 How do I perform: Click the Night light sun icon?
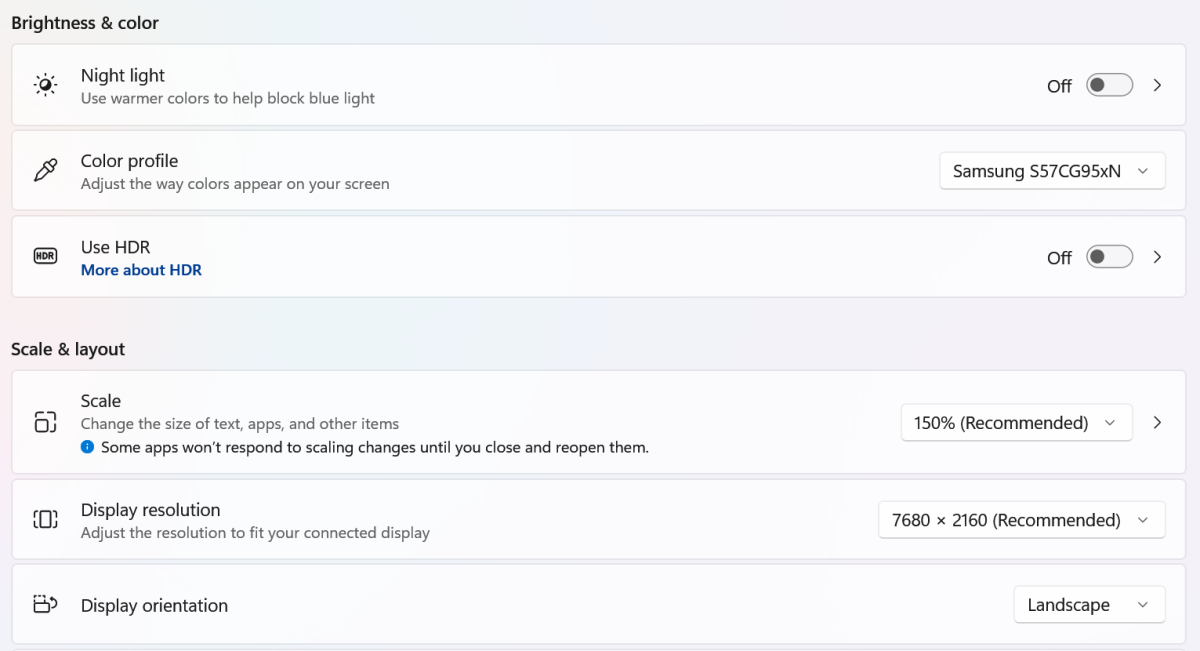(45, 85)
